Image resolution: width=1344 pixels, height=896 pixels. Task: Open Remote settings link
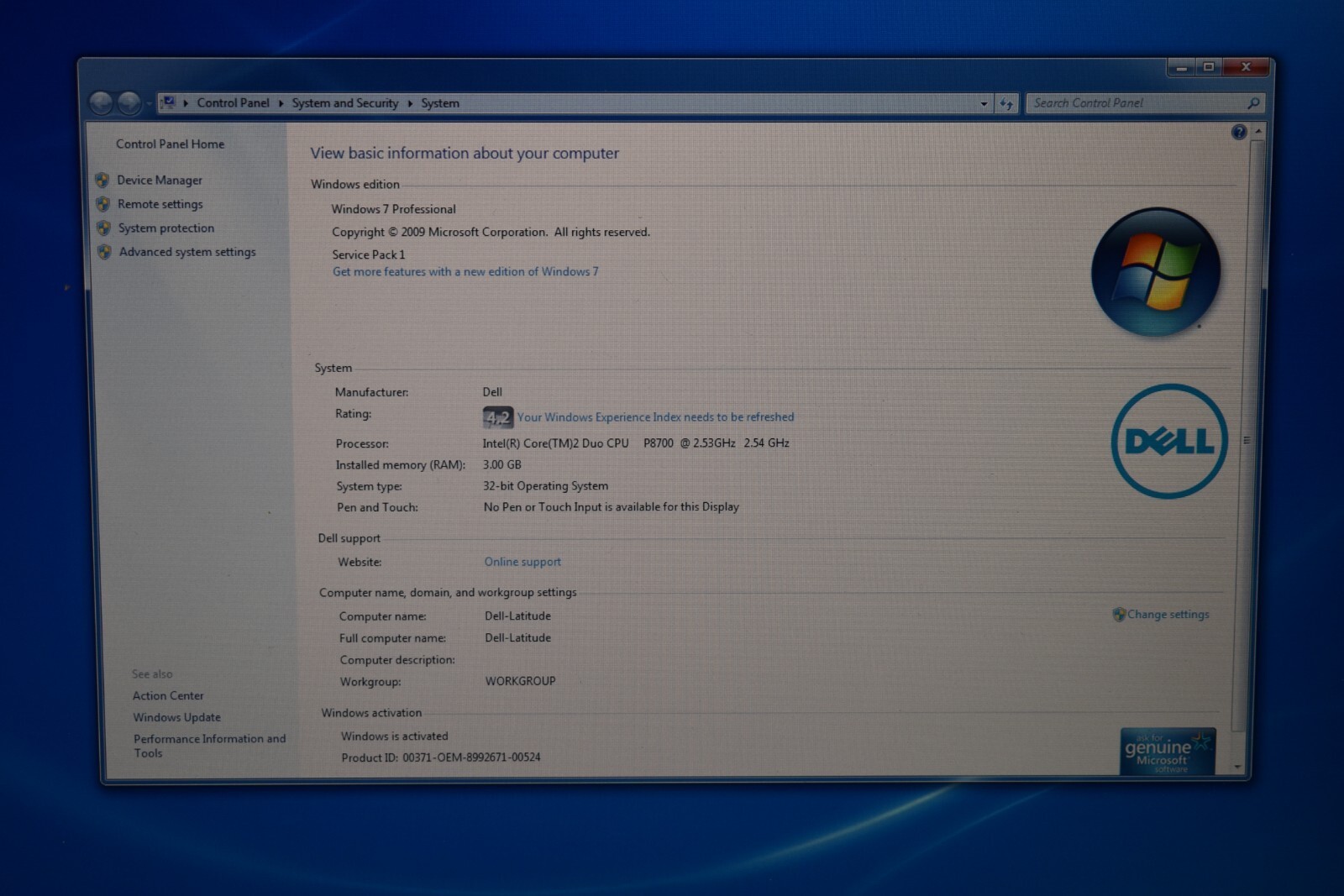pos(160,204)
